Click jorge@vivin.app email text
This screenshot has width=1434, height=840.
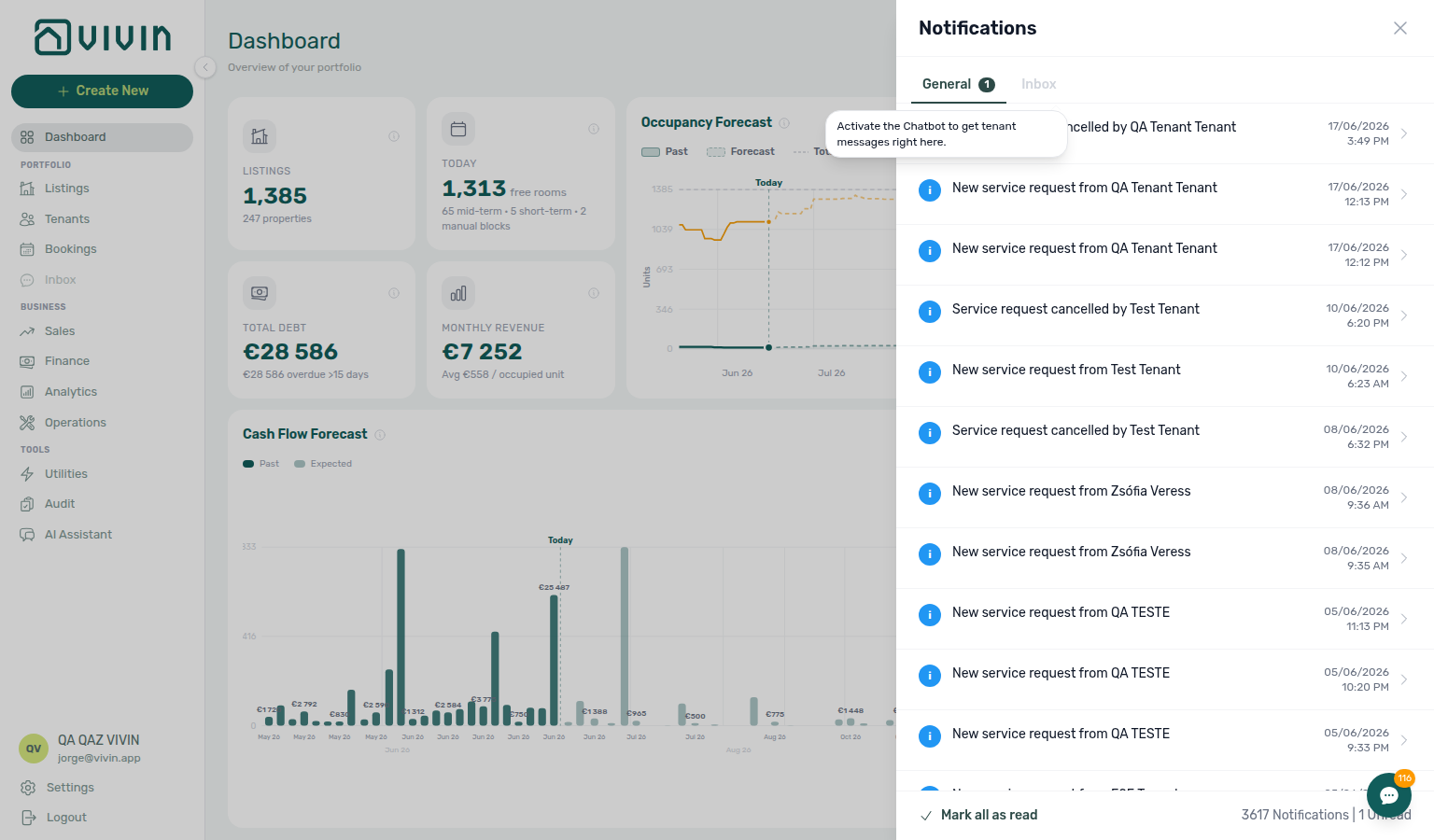99,758
